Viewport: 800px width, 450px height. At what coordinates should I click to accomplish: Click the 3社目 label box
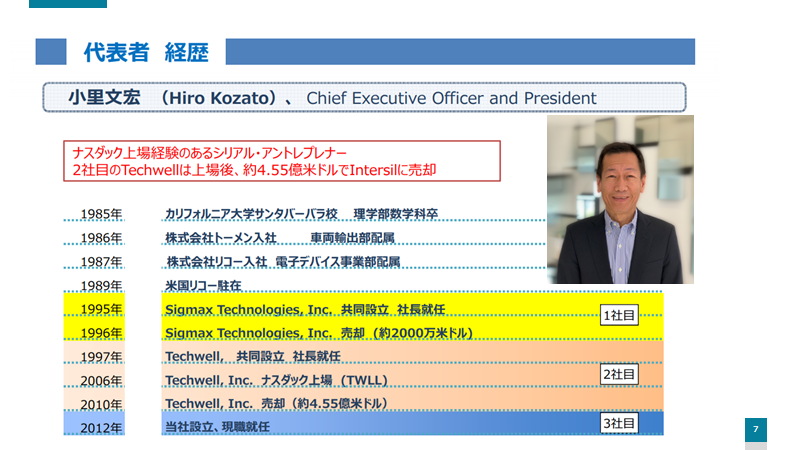(619, 423)
